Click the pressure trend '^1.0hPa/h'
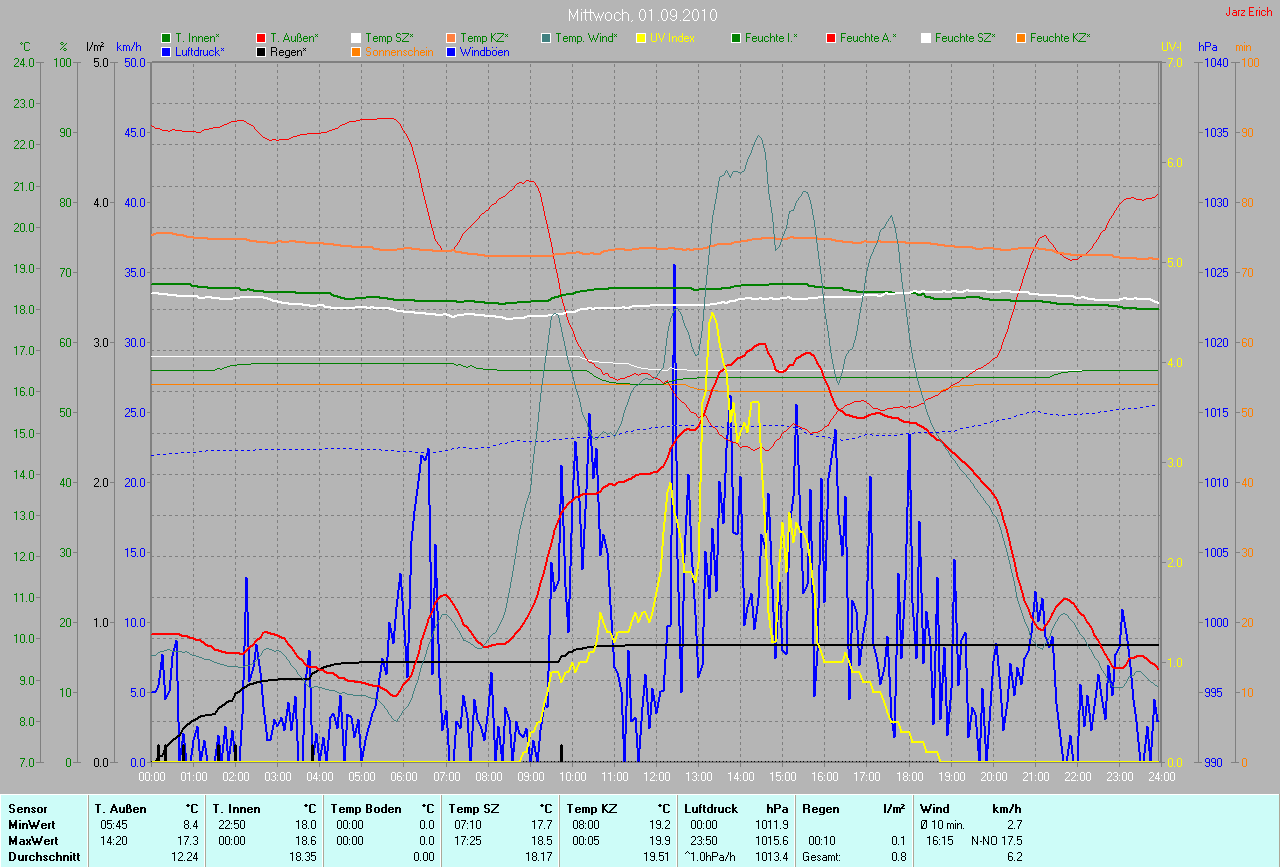This screenshot has height=867, width=1280. [x=711, y=857]
